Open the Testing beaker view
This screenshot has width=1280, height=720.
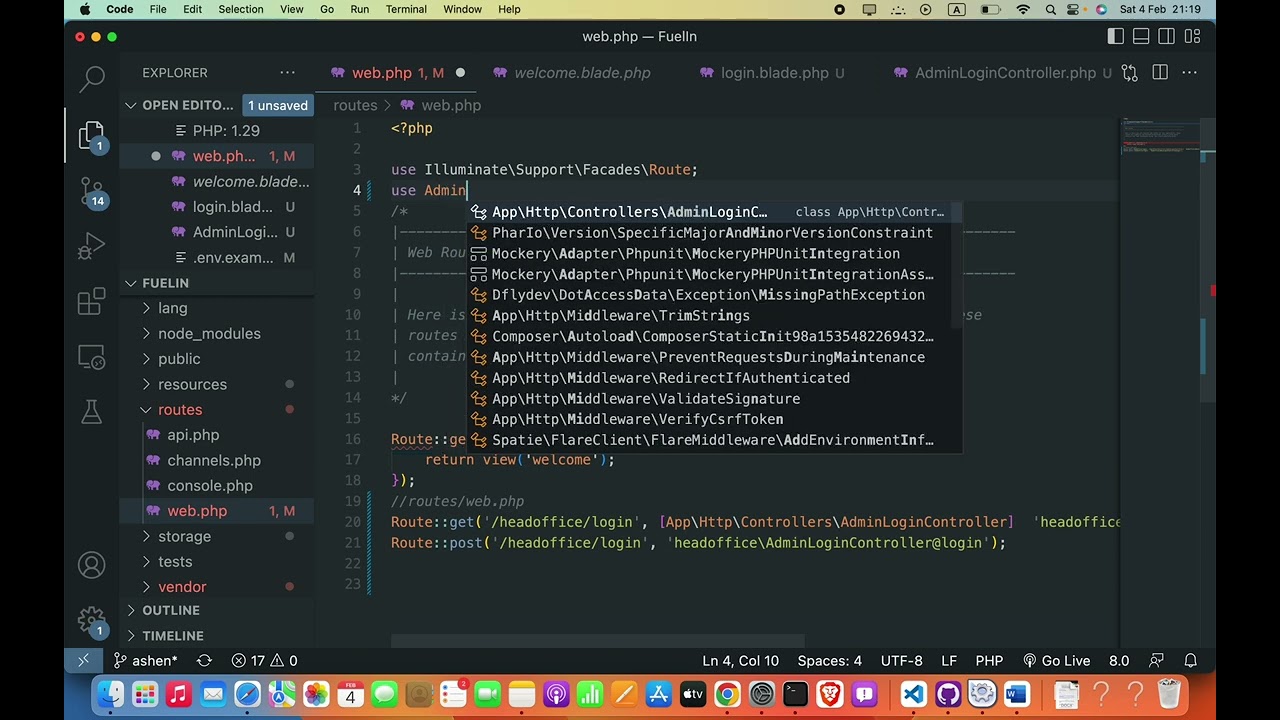click(x=92, y=411)
